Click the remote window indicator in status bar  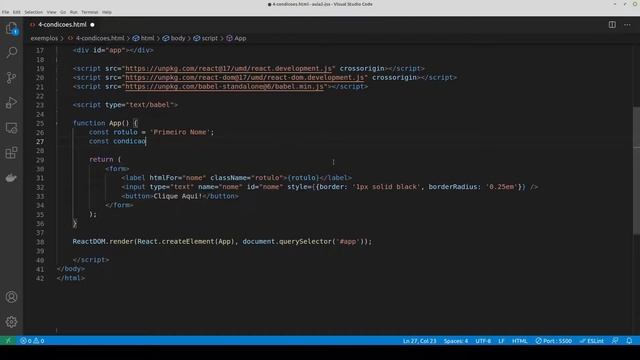point(8,341)
